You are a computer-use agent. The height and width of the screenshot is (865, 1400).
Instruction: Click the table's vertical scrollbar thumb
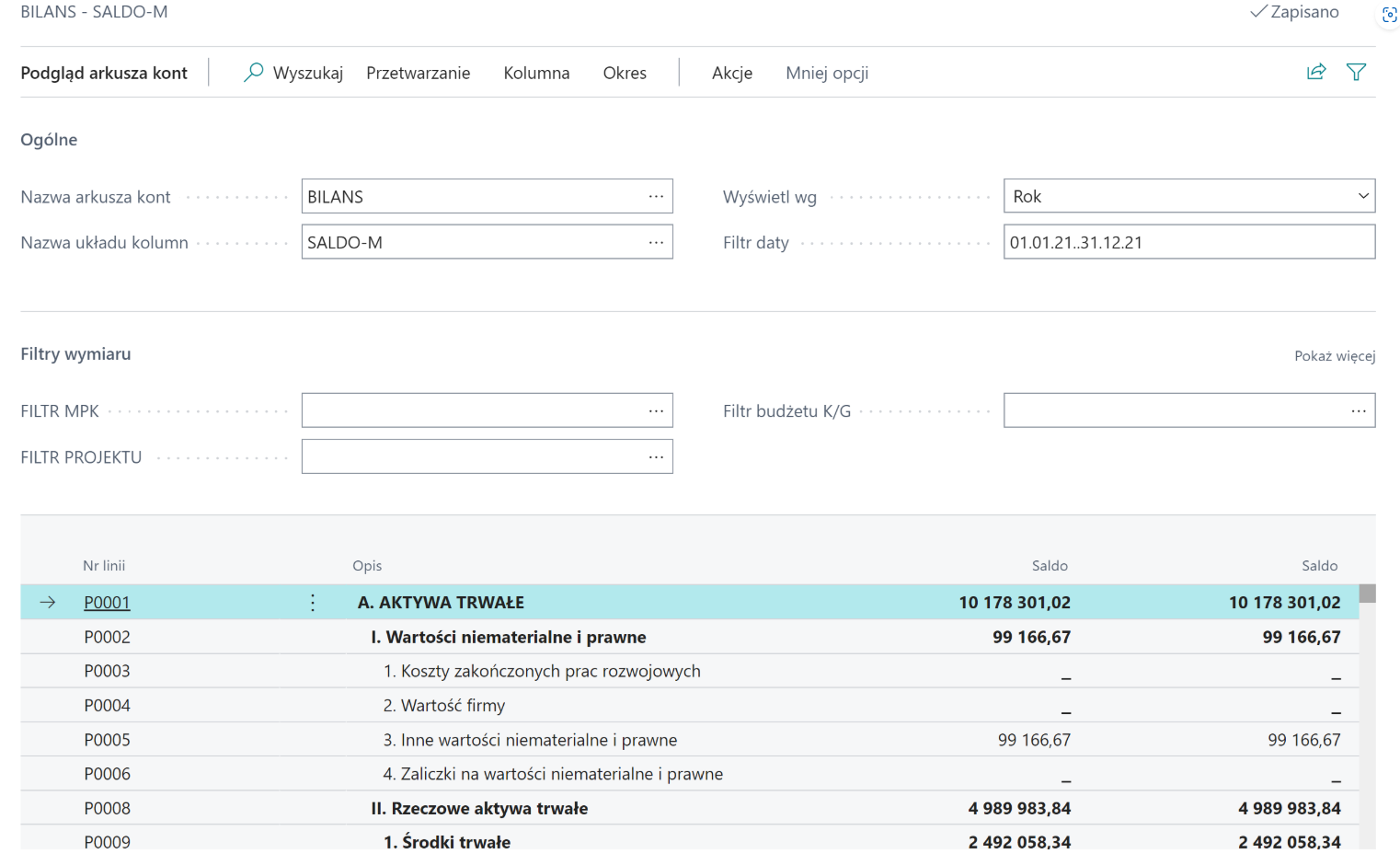1368,594
